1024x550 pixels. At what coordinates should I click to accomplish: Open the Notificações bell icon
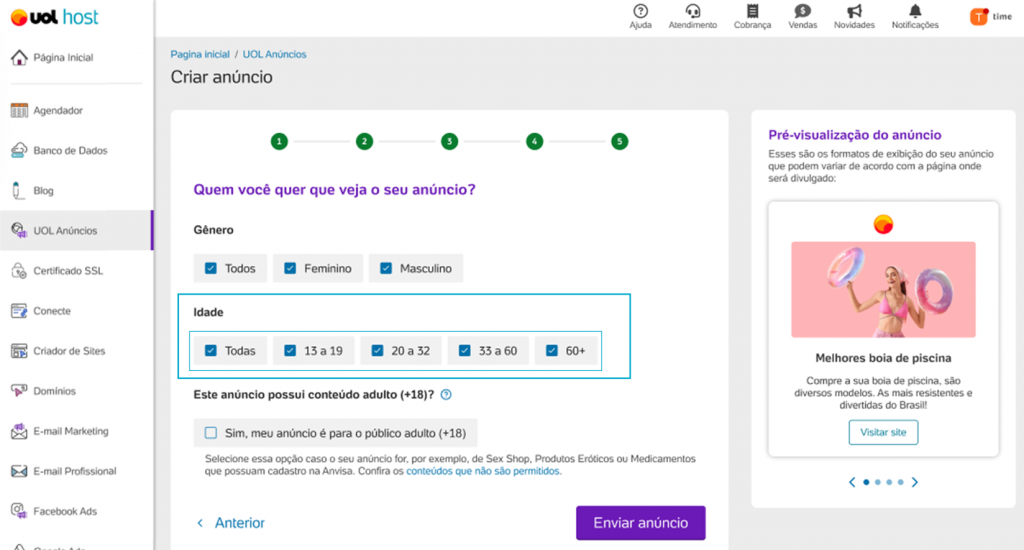click(x=916, y=11)
